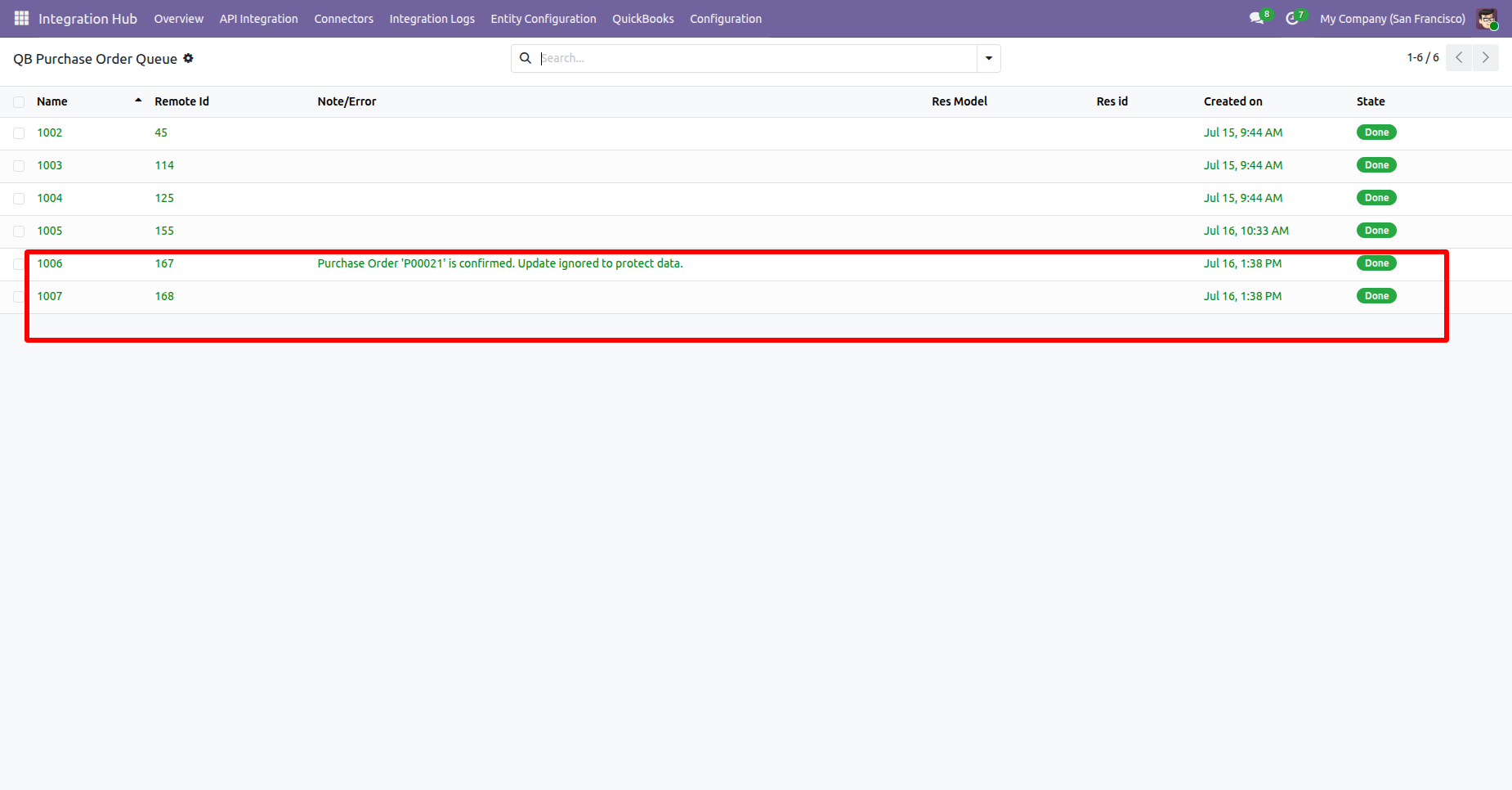Open the company switcher My Company (San Francisco)
Screen dimensions: 1512x790
[x=1393, y=18]
